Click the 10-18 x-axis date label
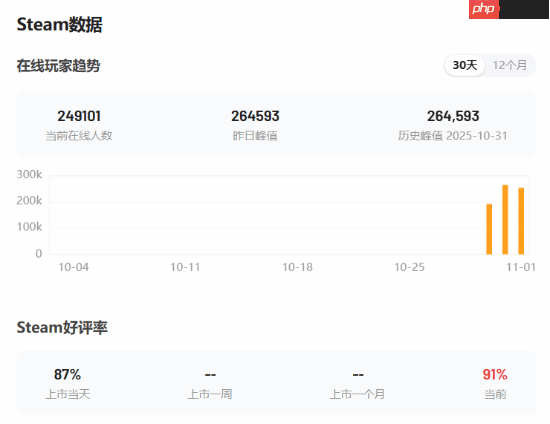The height and width of the screenshot is (424, 550). (x=297, y=267)
